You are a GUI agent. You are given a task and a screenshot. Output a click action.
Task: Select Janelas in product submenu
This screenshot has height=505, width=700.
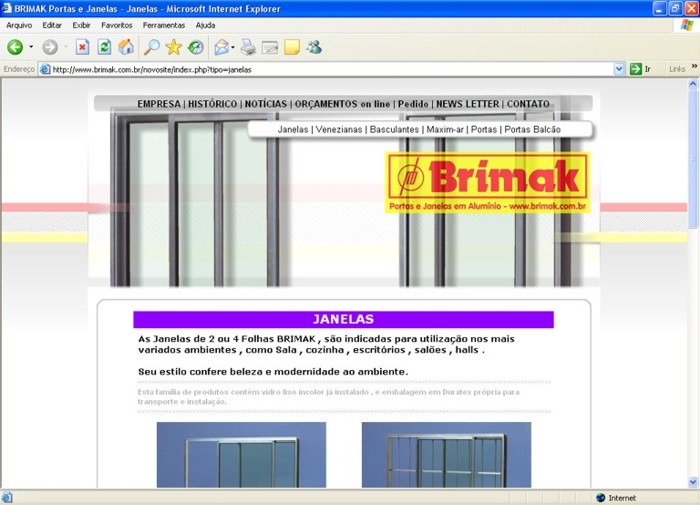293,129
